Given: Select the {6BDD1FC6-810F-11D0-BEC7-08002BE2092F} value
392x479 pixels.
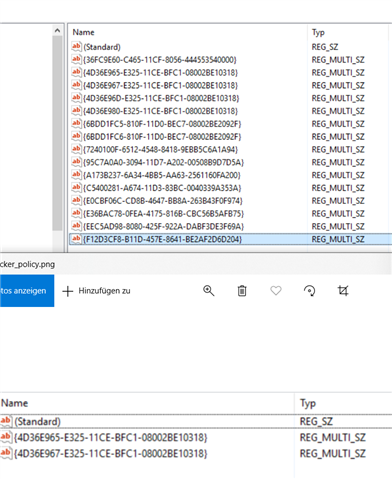Looking at the screenshot, I should (x=162, y=137).
